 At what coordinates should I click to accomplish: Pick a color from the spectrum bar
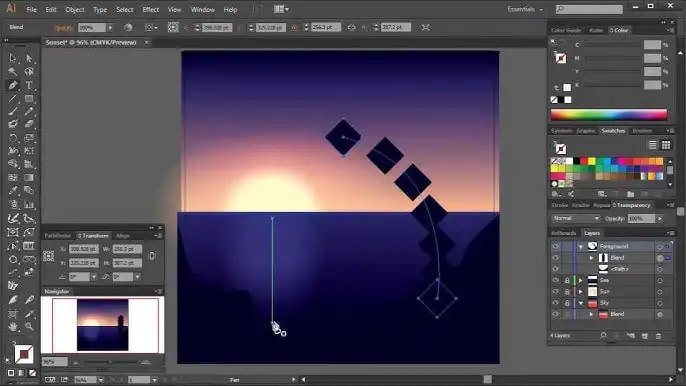tap(609, 115)
